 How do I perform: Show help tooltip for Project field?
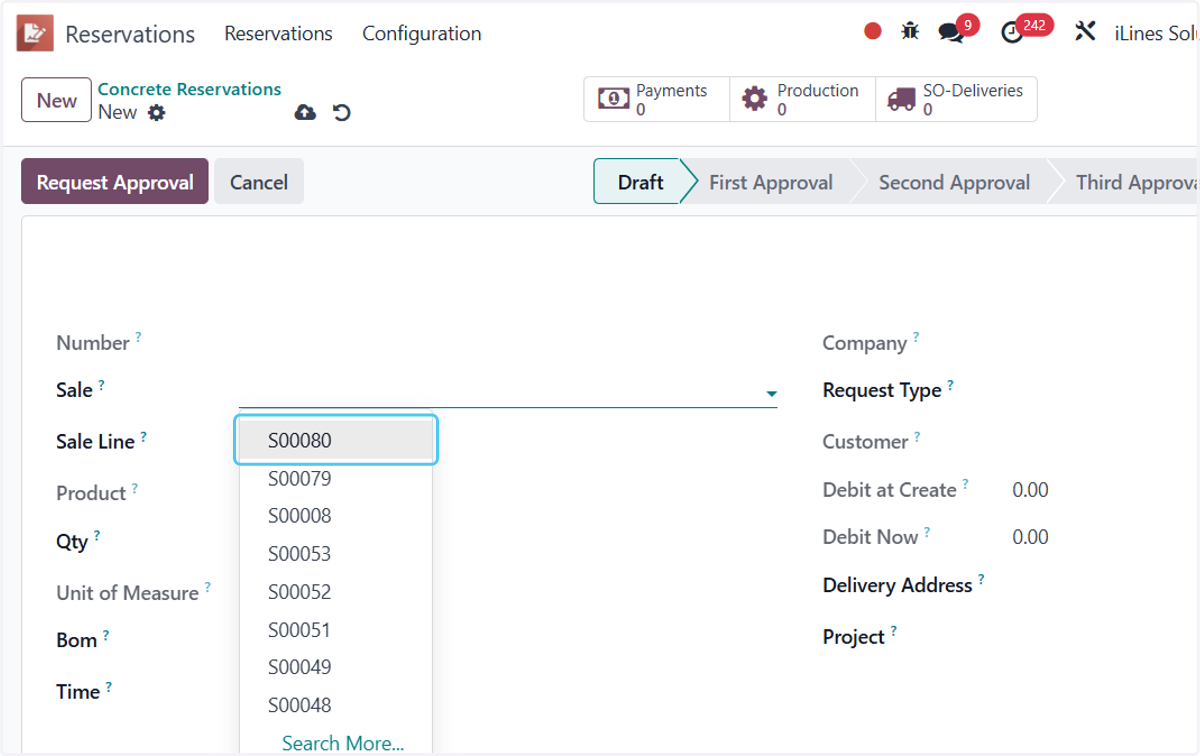tap(893, 632)
